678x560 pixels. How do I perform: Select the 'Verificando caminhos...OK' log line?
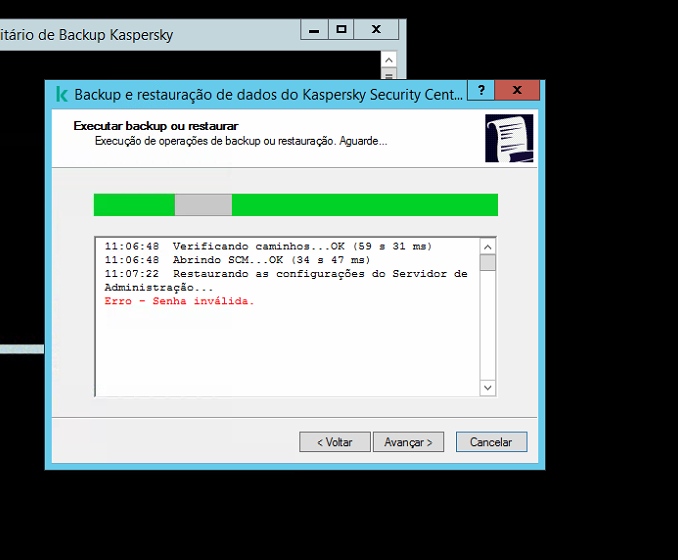[268, 246]
